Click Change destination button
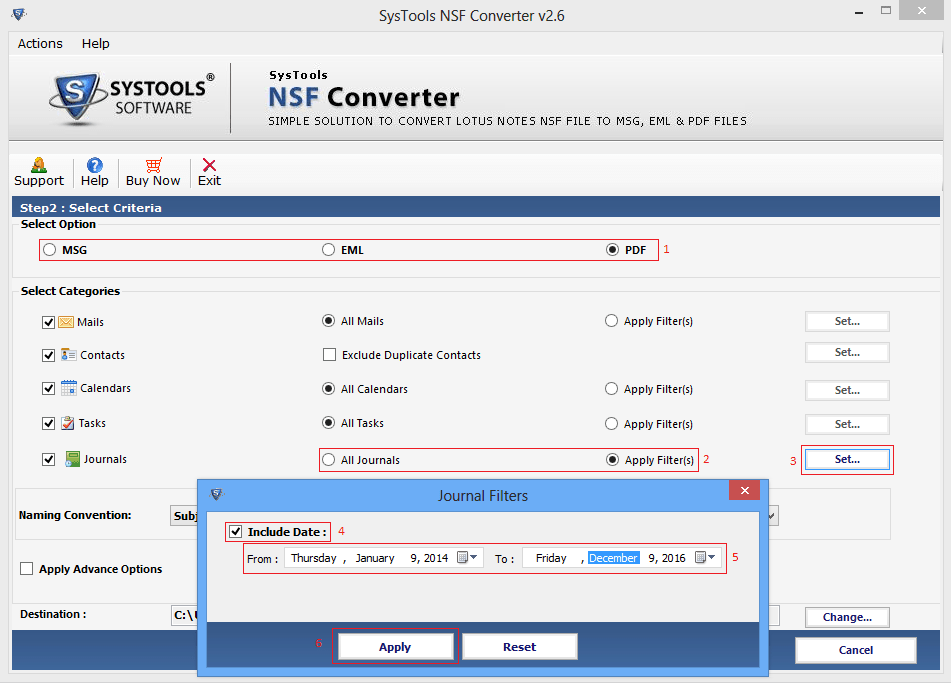 [847, 617]
